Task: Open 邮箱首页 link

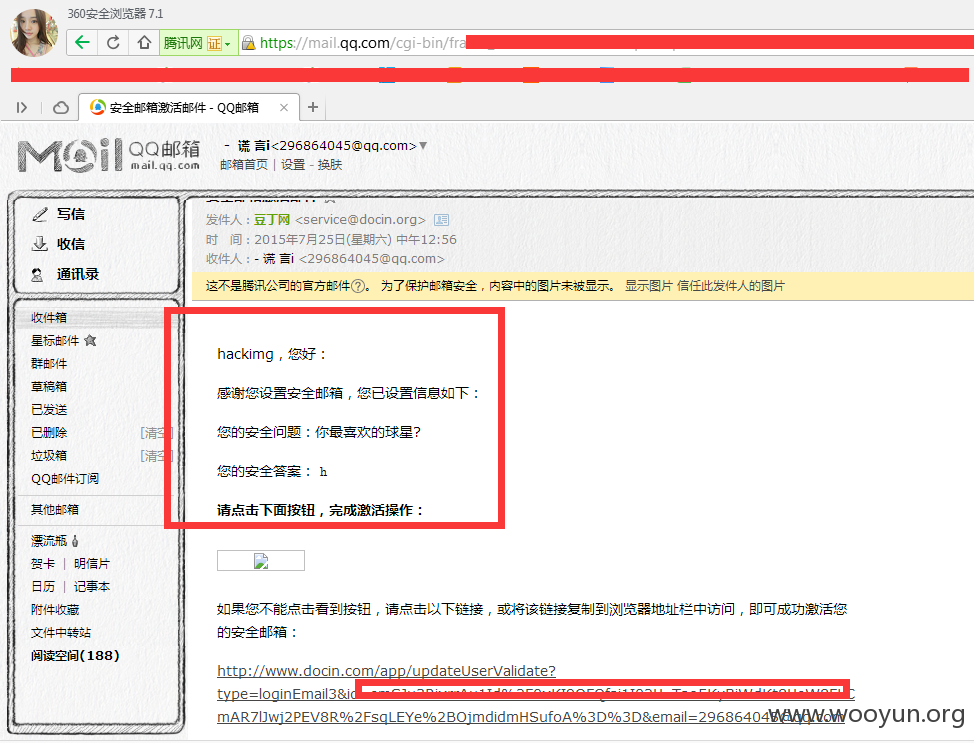Action: coord(244,165)
